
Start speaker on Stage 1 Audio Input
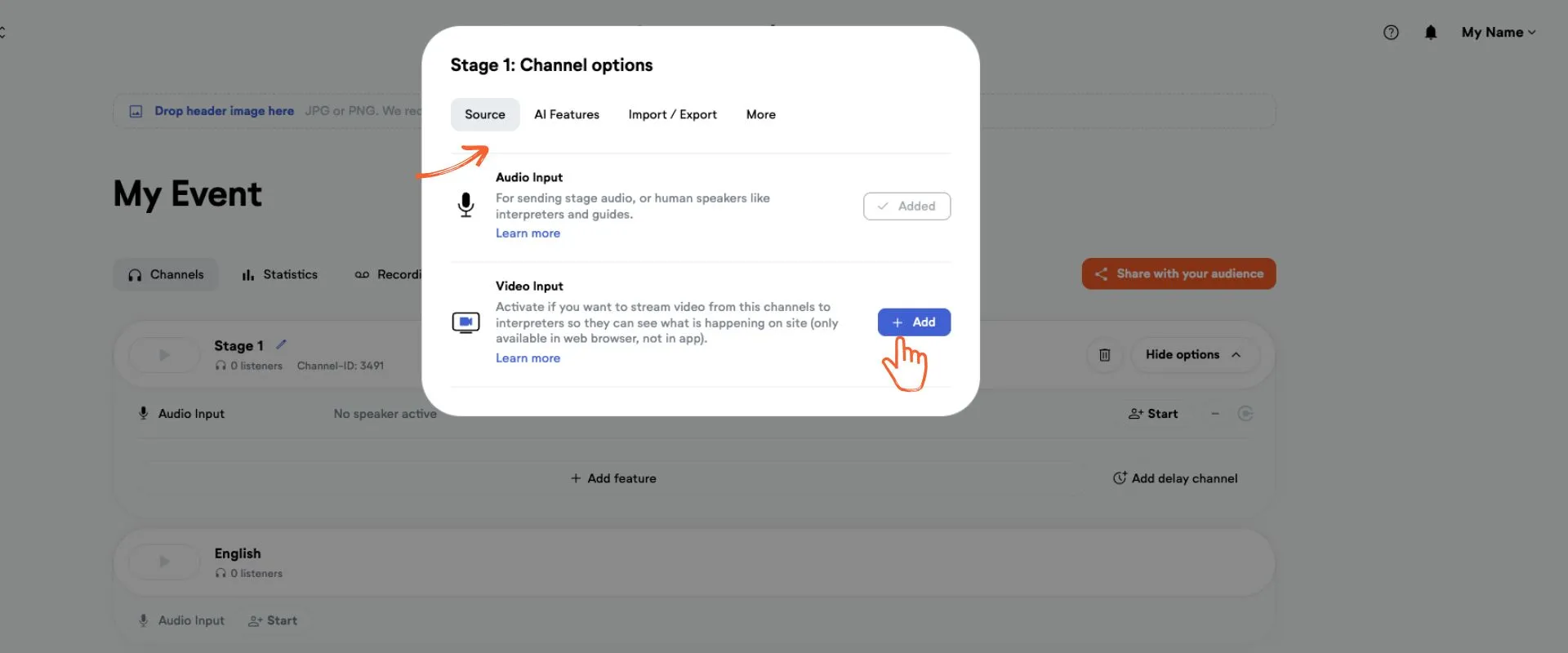coord(1153,414)
